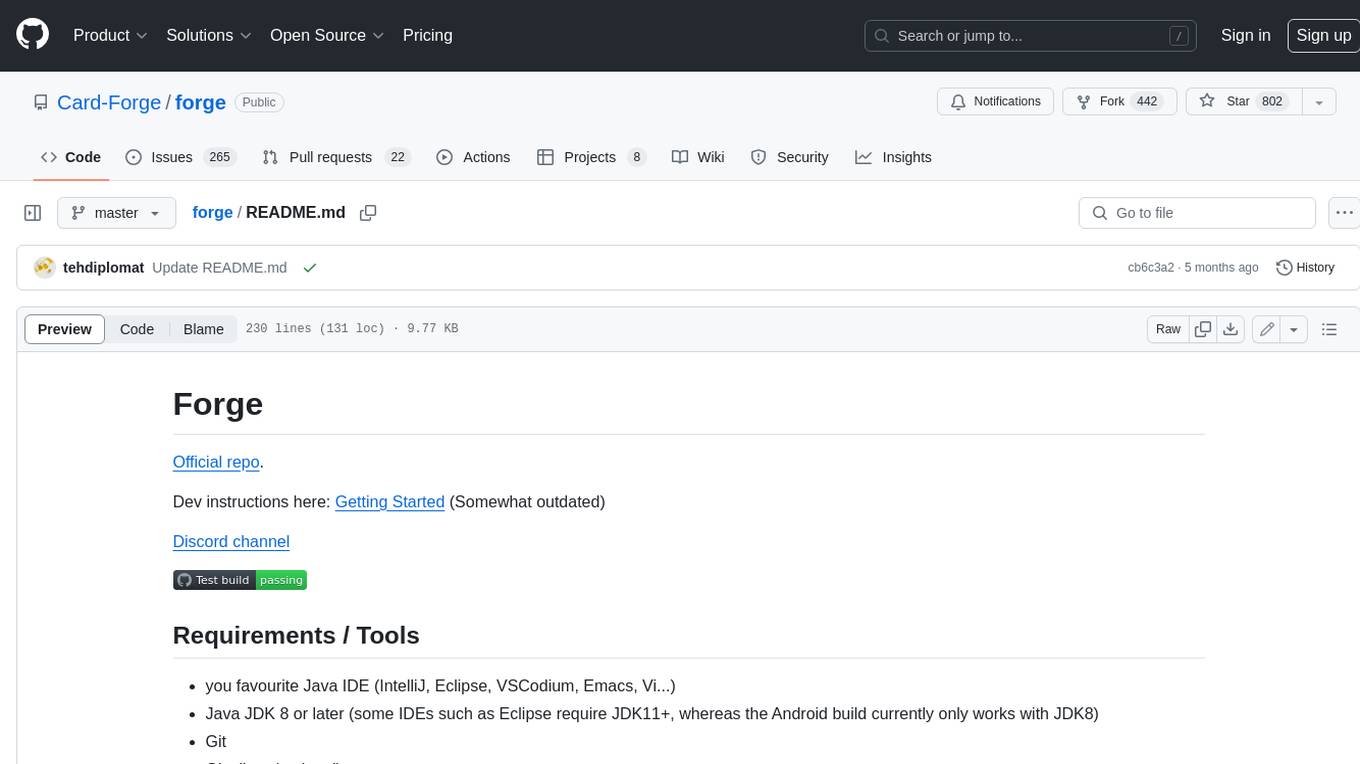Screen dimensions: 1360x764
Task: Click the Sign in link
Action: click(1245, 35)
